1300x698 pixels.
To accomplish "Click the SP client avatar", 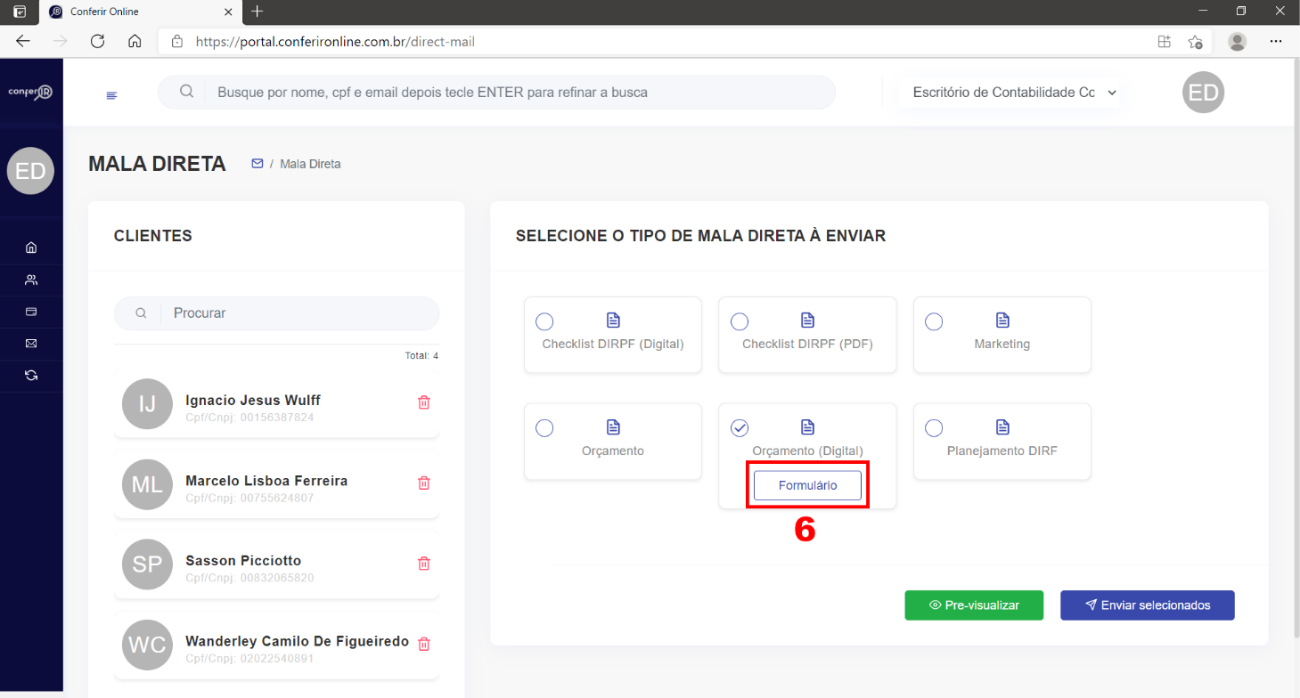I will [x=147, y=565].
